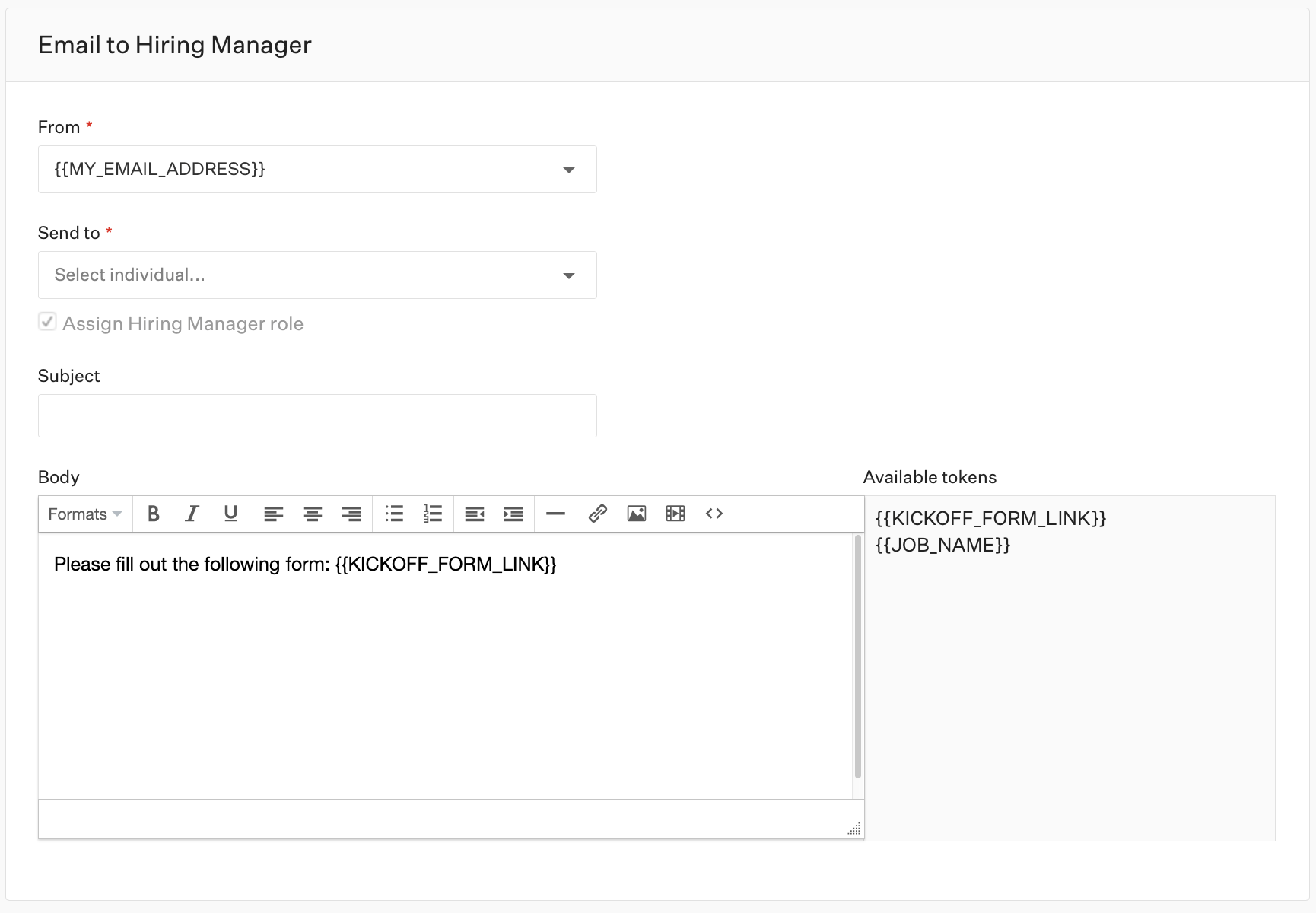Create a numbered list
1316x913 pixels.
coord(433,514)
